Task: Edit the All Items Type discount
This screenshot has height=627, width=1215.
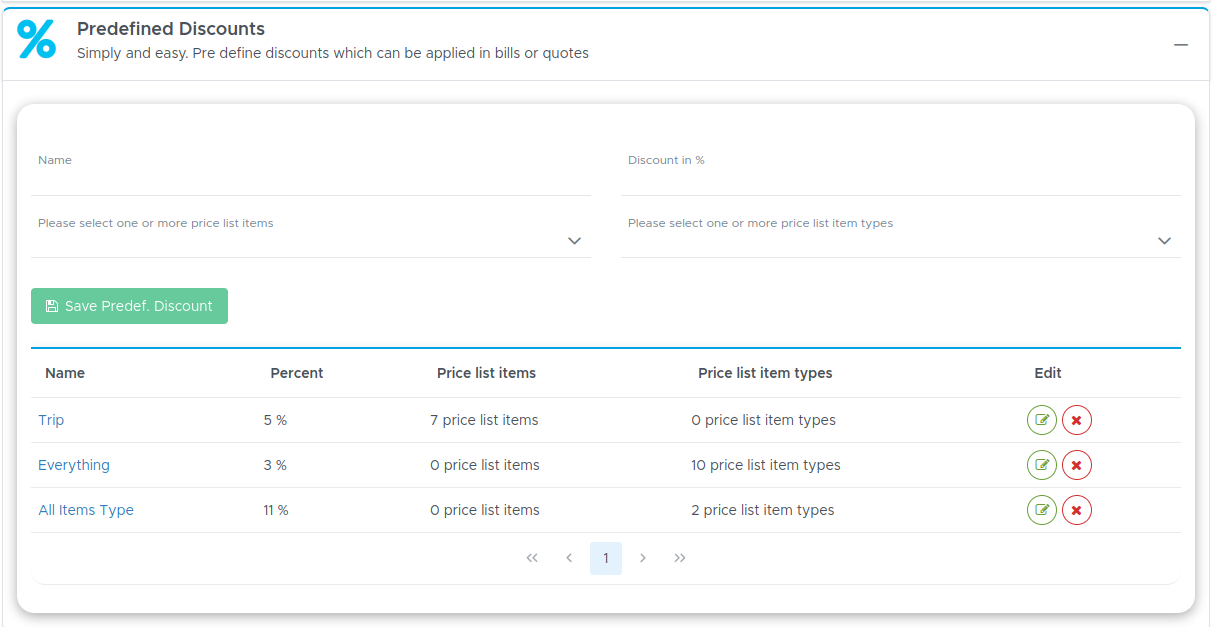Action: point(1042,510)
